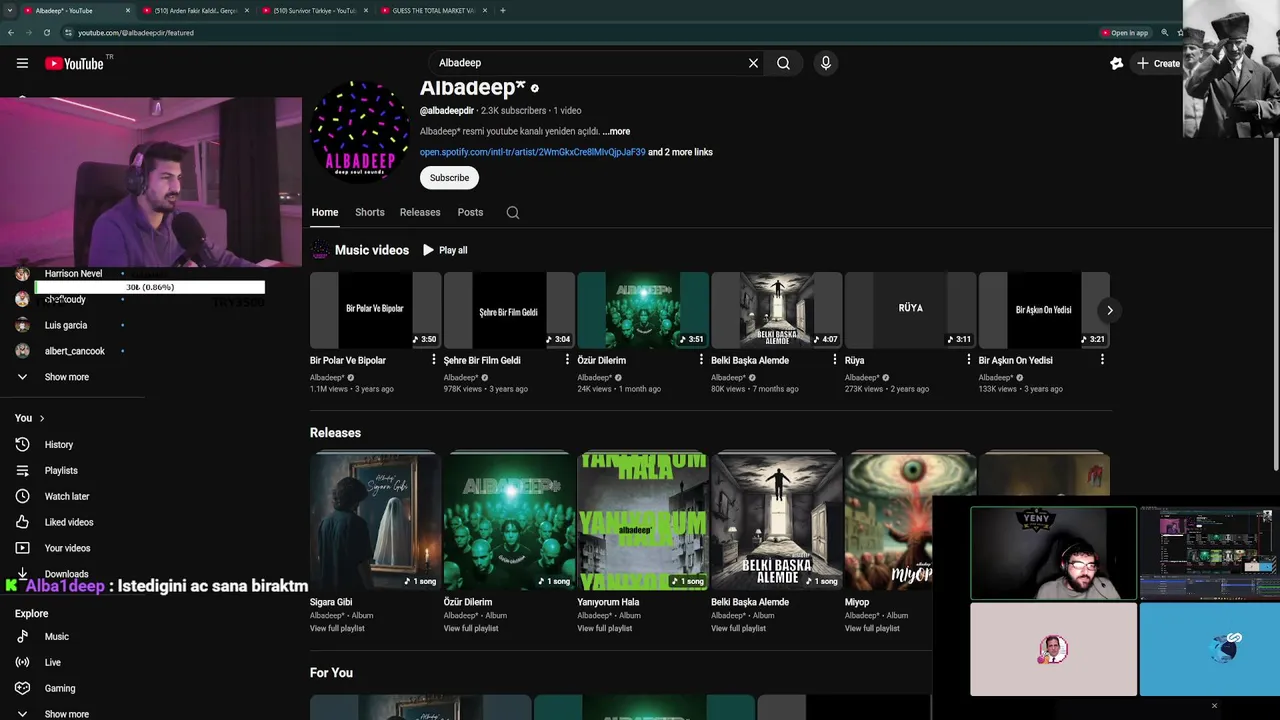Clear the search box with X
1280x720 pixels.
pyautogui.click(x=753, y=63)
